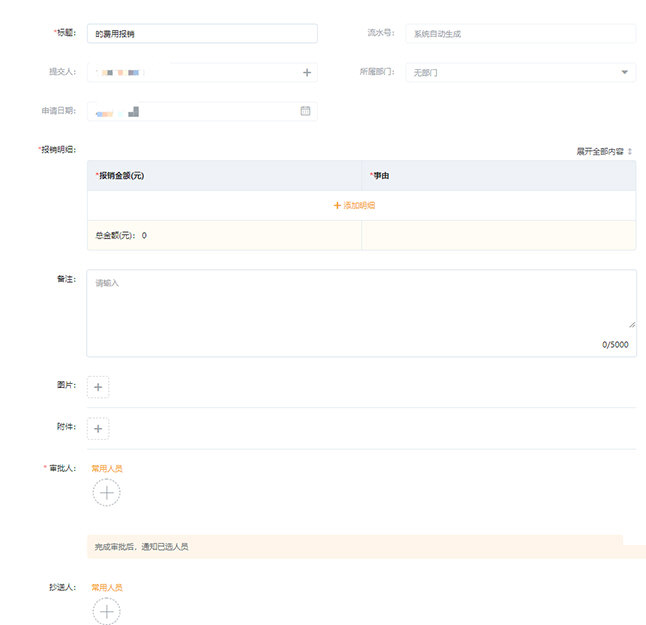The image size is (646, 625).
Task: Open the 所属部门 dropdown showing 无部门
Action: pyautogui.click(x=520, y=73)
